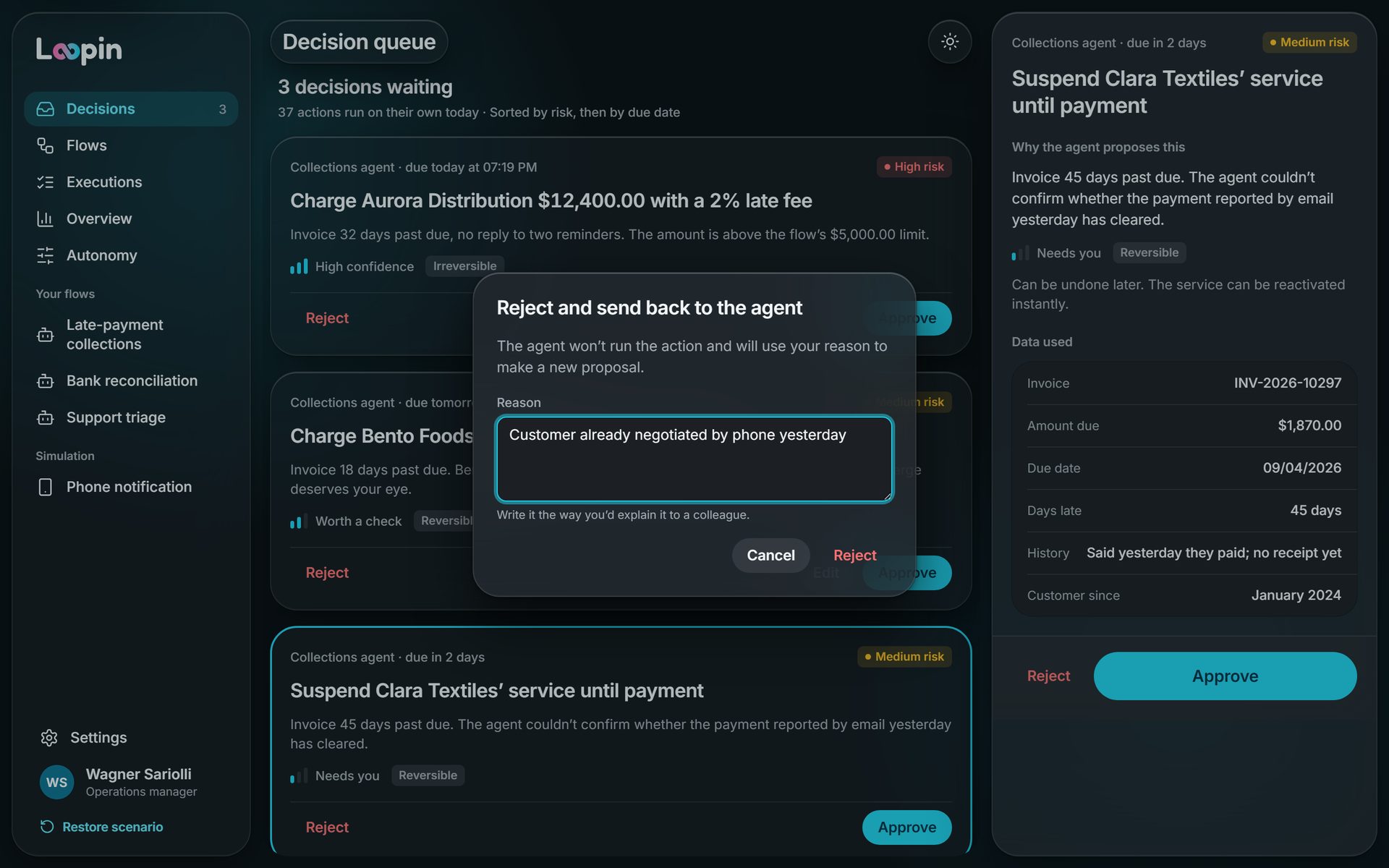This screenshot has width=1389, height=868.
Task: Reject the Bento Foods charge
Action: [x=327, y=573]
